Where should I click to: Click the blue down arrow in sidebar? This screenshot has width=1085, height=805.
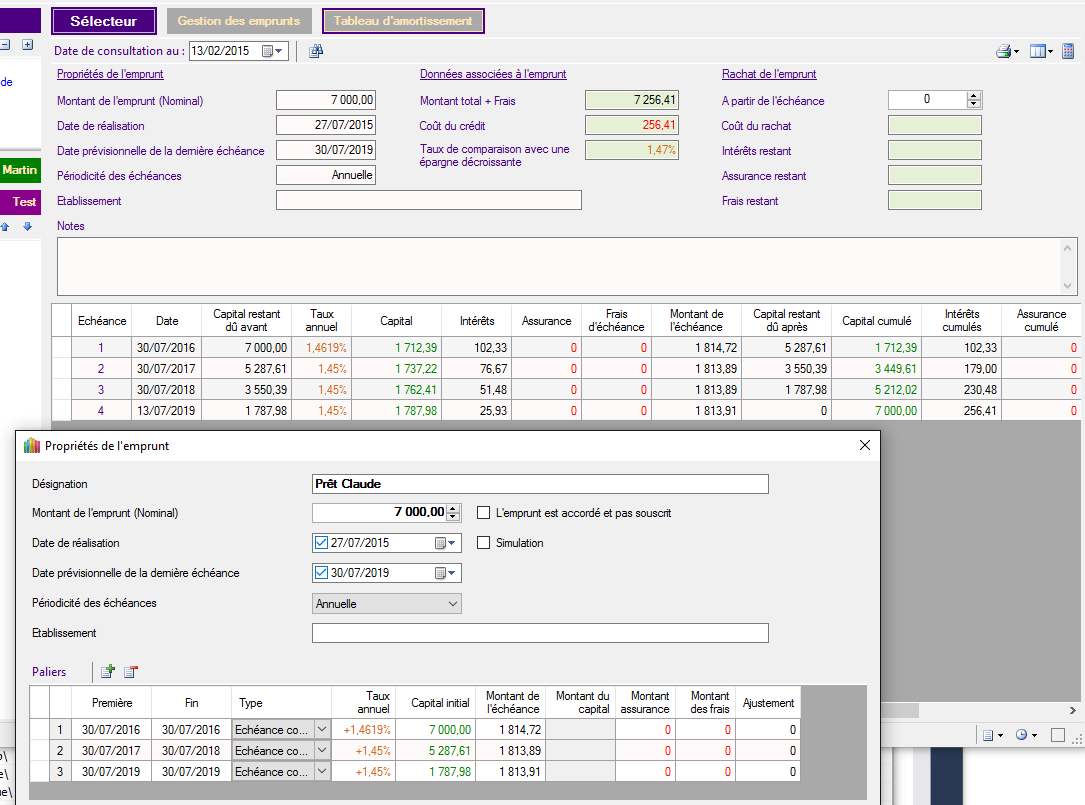pyautogui.click(x=28, y=227)
